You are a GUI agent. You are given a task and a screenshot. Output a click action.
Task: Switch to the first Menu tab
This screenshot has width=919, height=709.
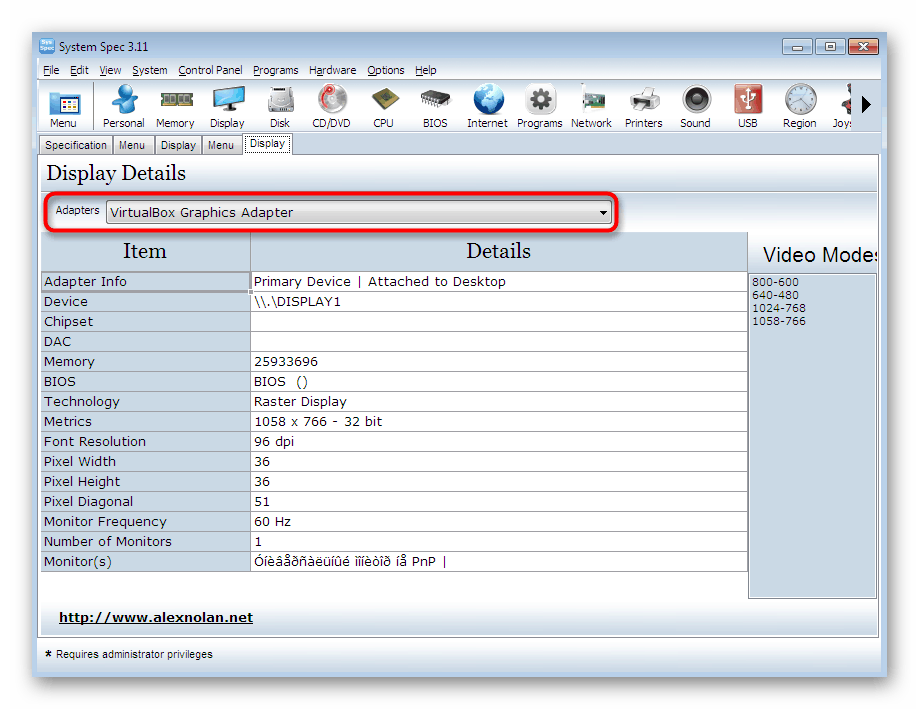click(x=132, y=145)
